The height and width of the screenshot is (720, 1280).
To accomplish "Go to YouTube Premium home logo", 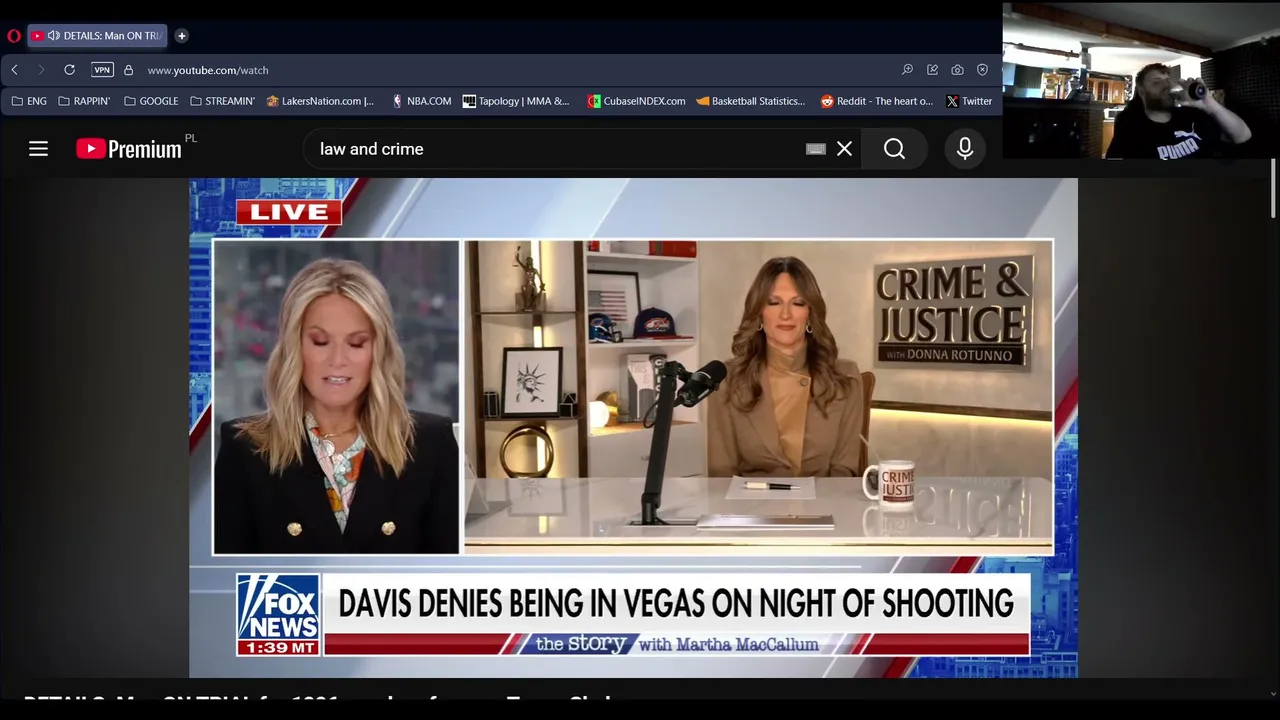I will pos(129,149).
